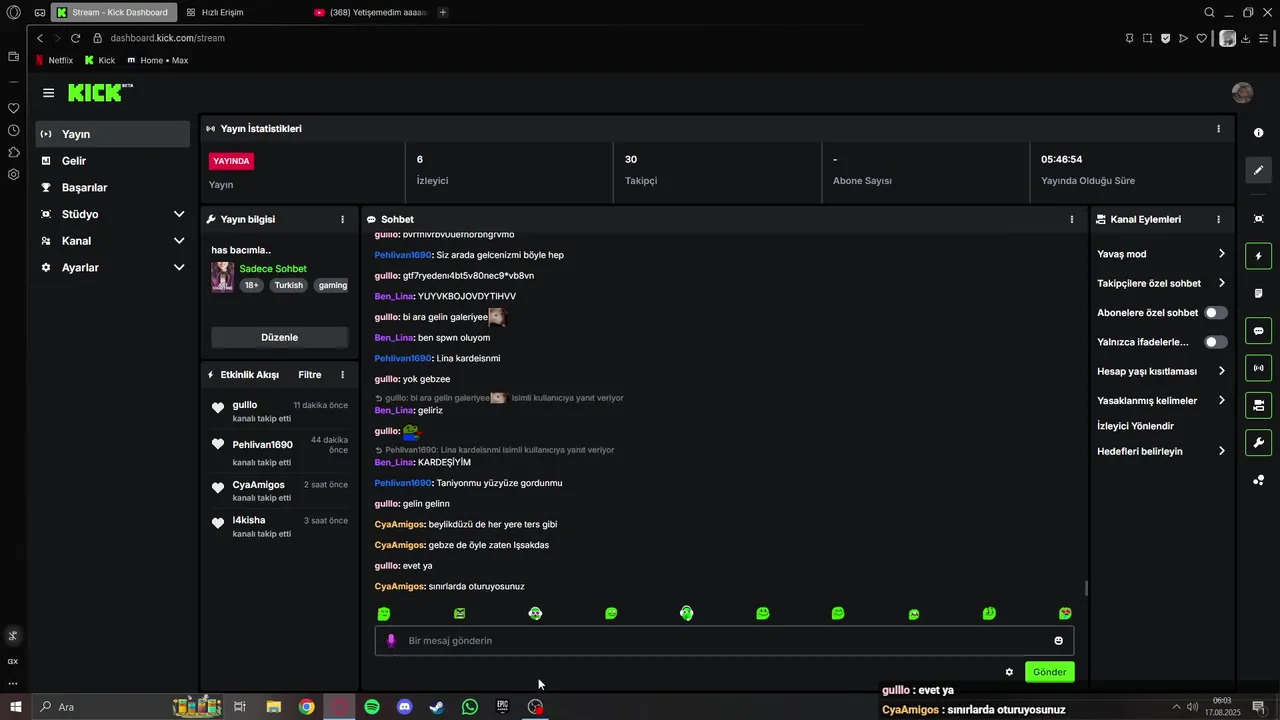Open WhatsApp from the taskbar
The height and width of the screenshot is (720, 1280).
point(470,707)
